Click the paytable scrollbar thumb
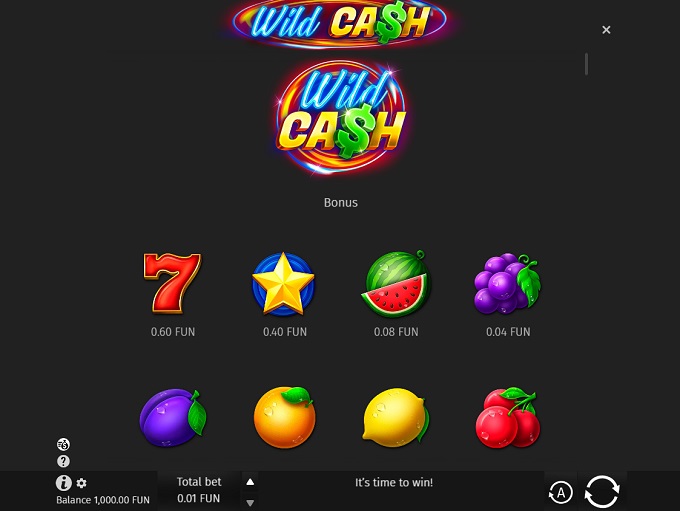 [x=586, y=64]
